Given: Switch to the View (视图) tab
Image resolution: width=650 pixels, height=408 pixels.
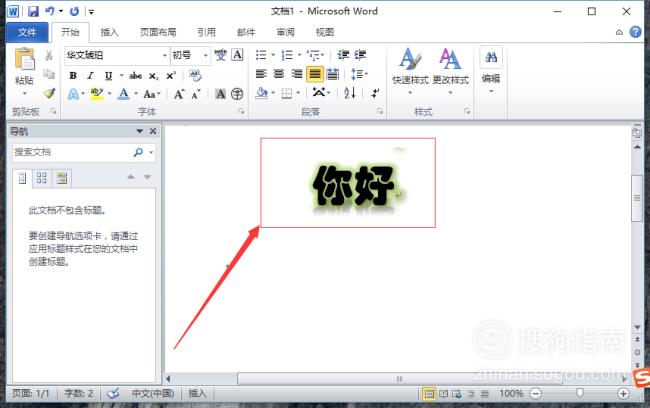Looking at the screenshot, I should tap(325, 32).
